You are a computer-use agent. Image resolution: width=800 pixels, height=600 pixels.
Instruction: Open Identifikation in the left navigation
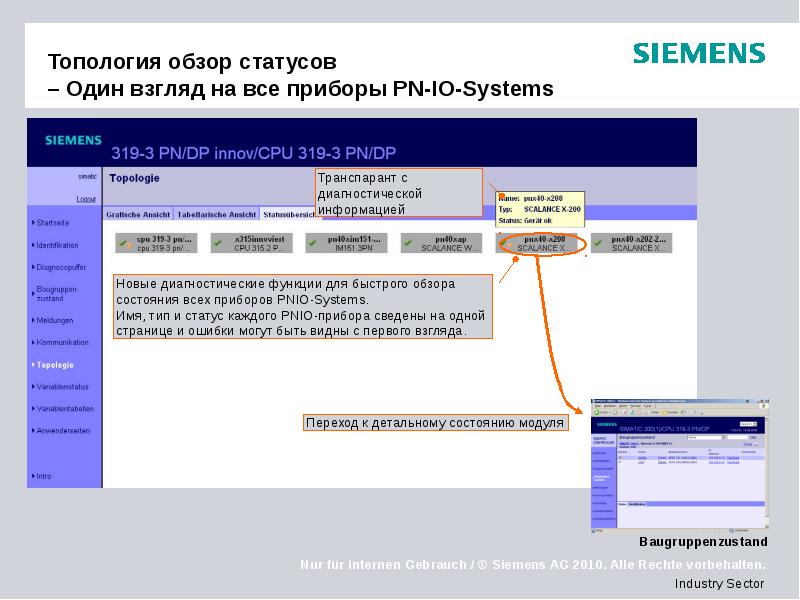coord(57,245)
